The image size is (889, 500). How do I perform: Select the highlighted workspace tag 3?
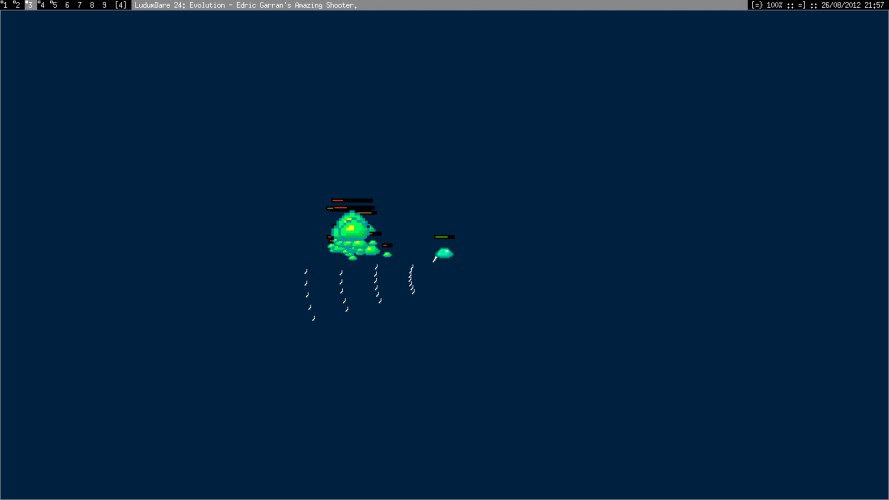(x=29, y=5)
